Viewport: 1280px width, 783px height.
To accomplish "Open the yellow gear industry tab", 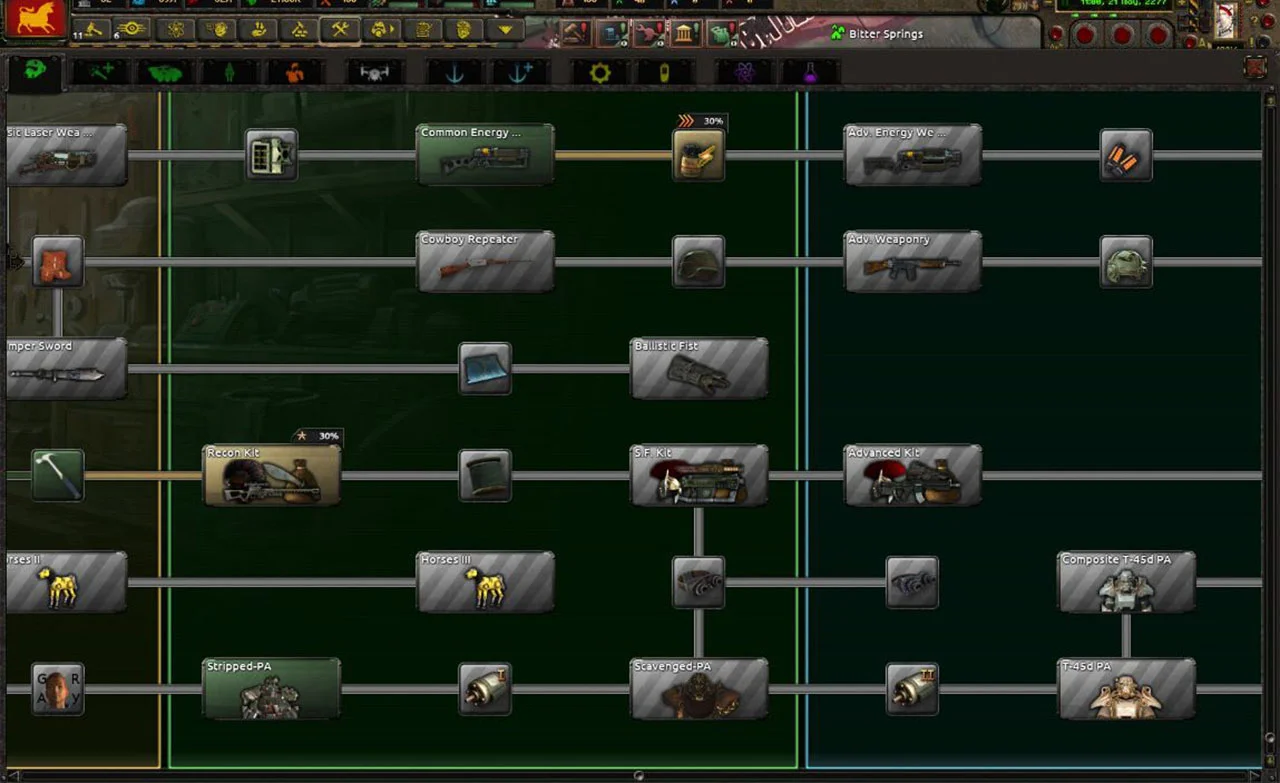I will 599,72.
